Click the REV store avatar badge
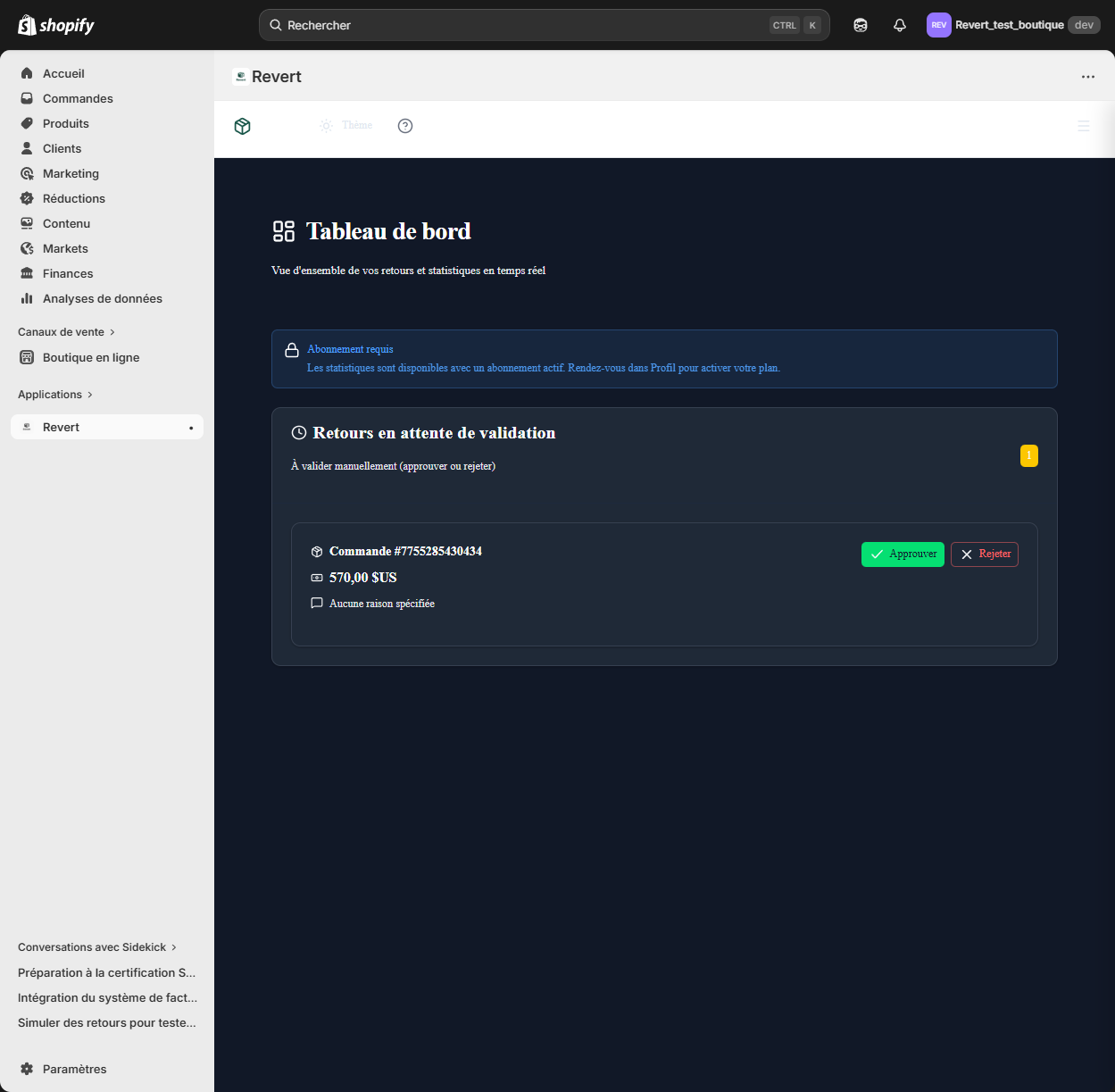This screenshot has width=1115, height=1092. 938,24
